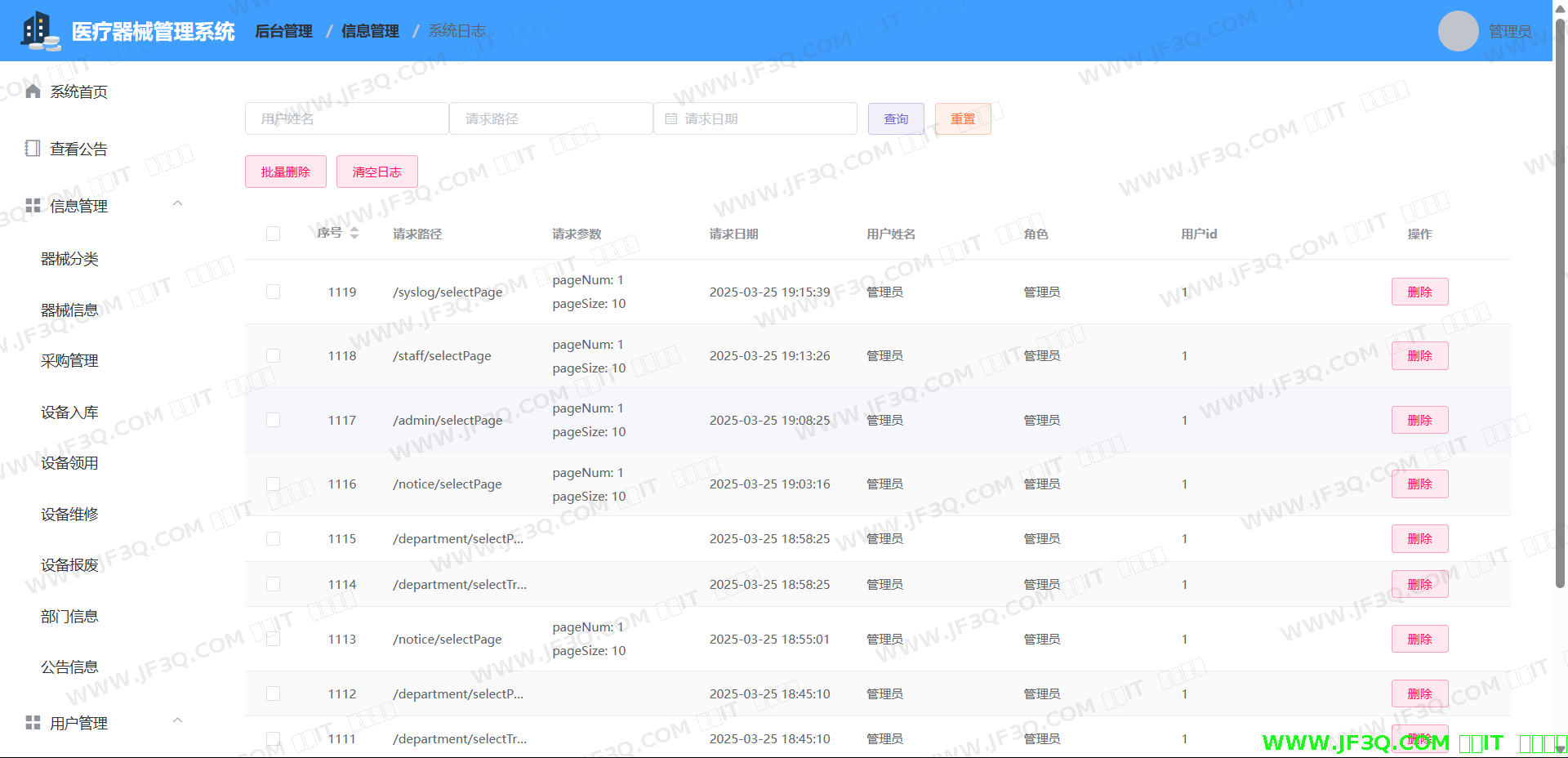Click the calendar icon in 请求日期 field
Image resolution: width=1568 pixels, height=758 pixels.
671,119
